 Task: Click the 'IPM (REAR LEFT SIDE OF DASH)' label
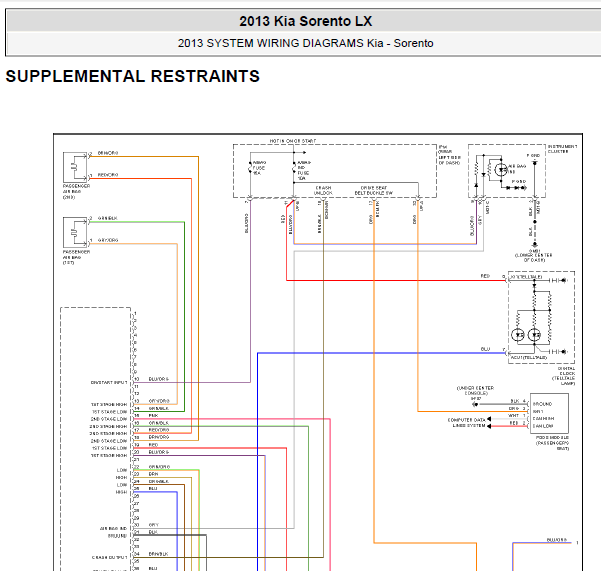(x=450, y=155)
